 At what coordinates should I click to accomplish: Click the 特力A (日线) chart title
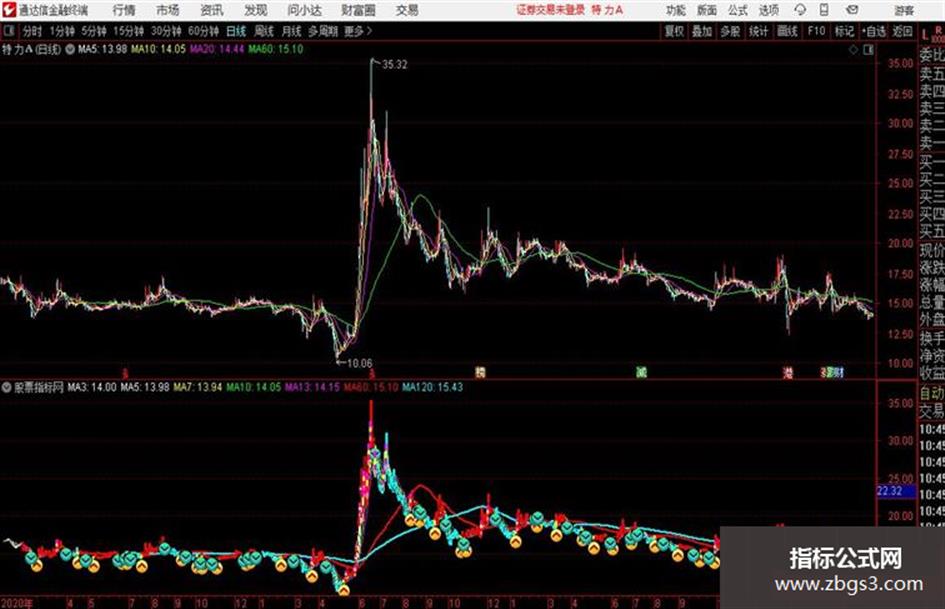pyautogui.click(x=31, y=49)
